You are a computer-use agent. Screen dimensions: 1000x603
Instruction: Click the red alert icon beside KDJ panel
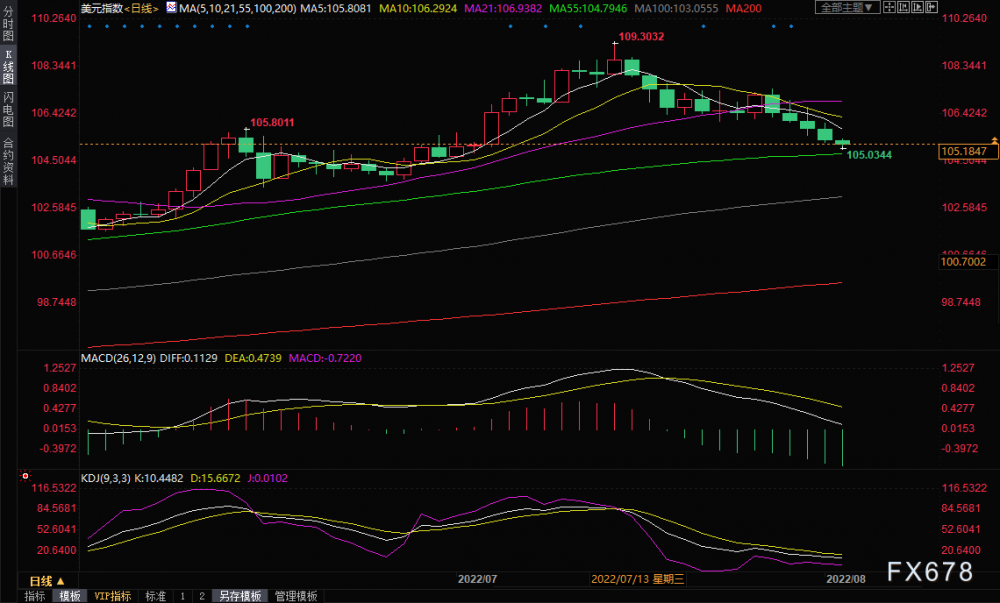(25, 476)
